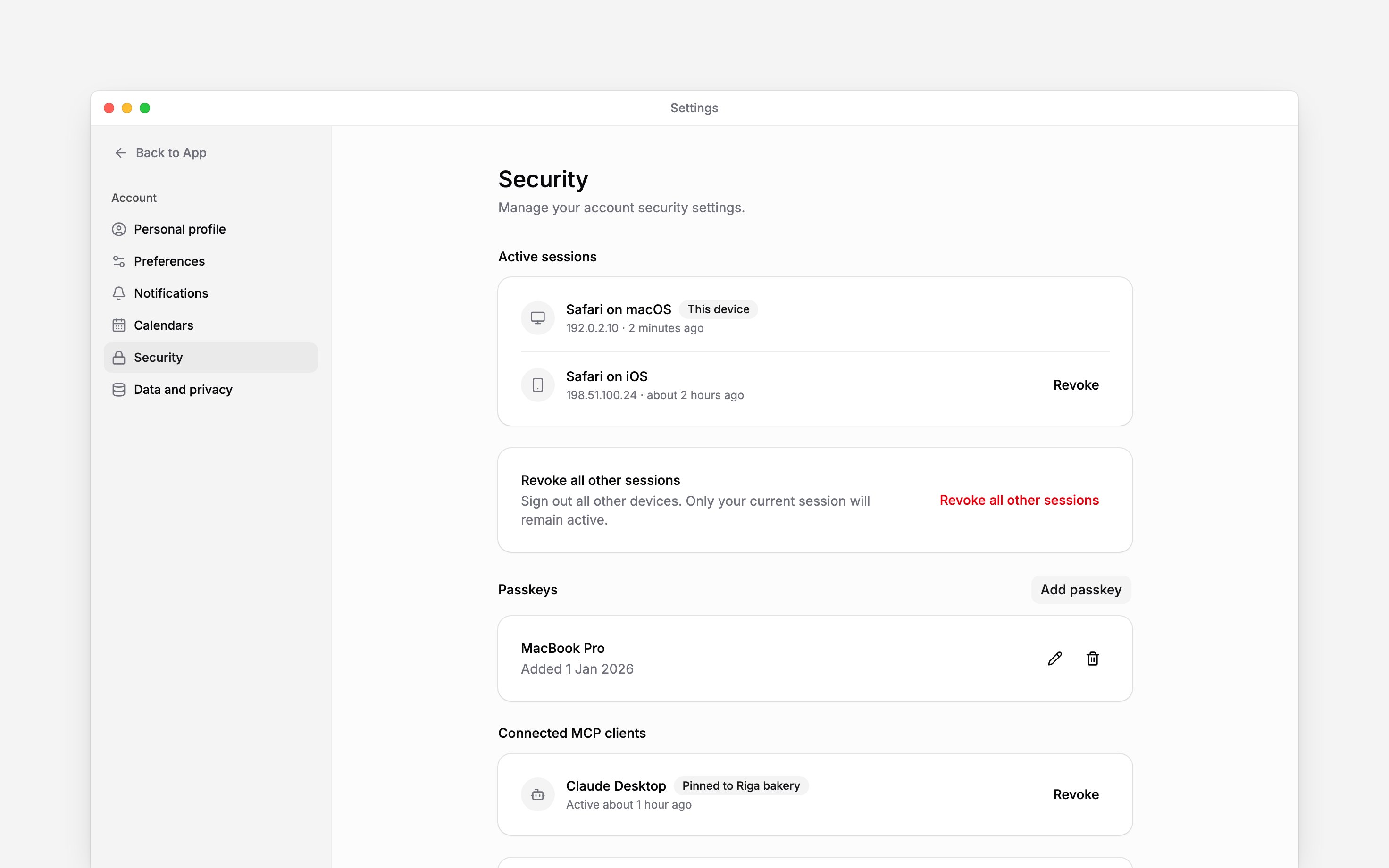Edit the MacBook Pro passkey name

(x=1055, y=659)
